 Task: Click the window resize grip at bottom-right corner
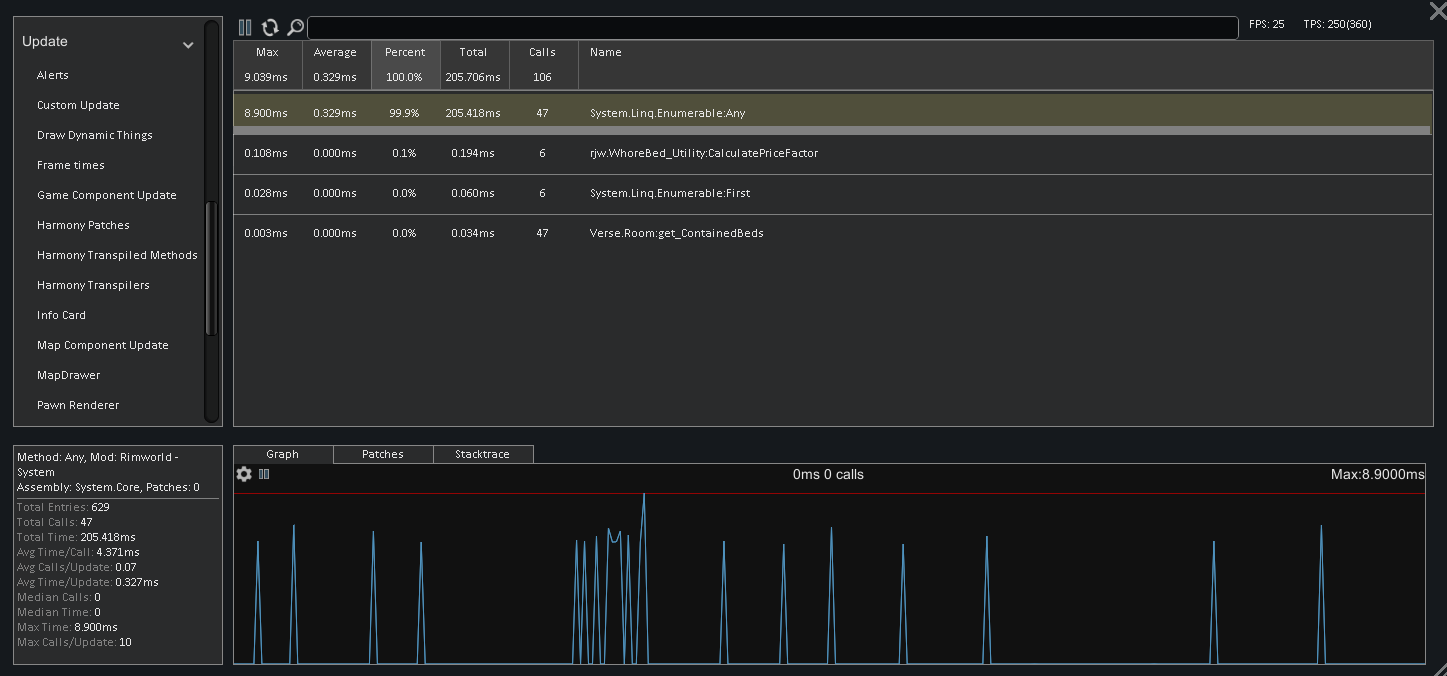(1439, 668)
